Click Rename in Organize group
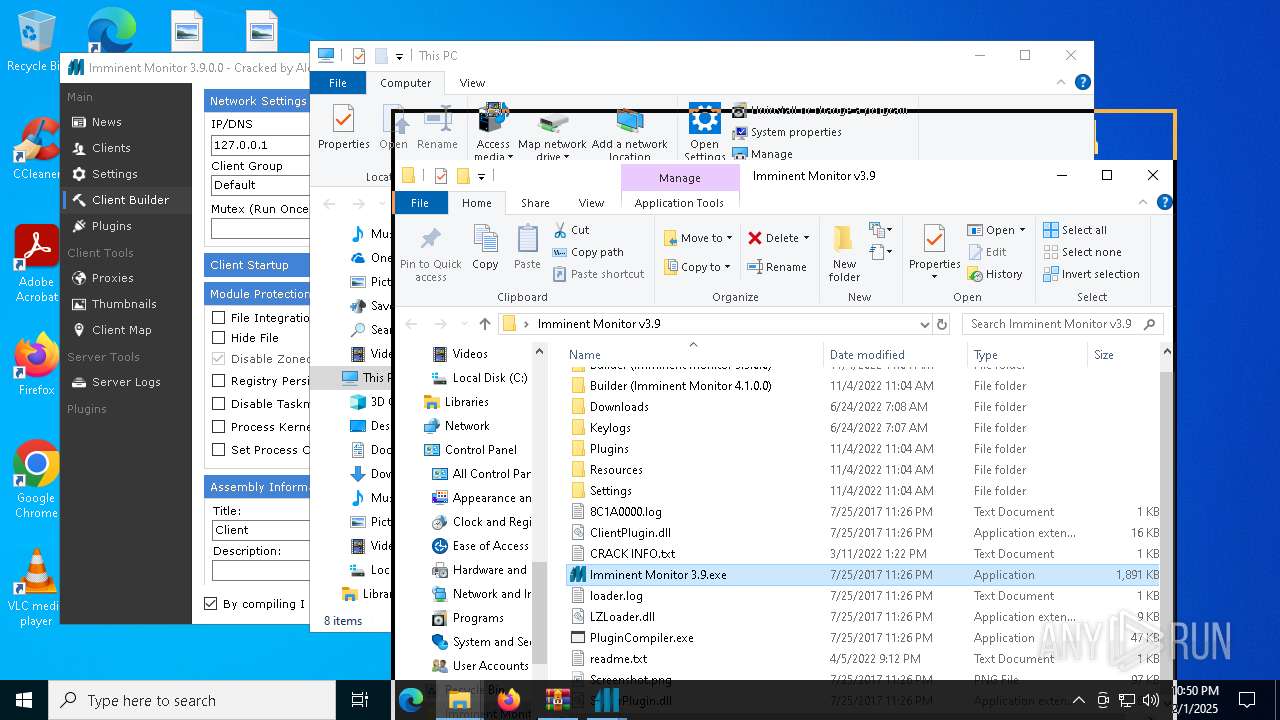This screenshot has height=720, width=1280. [x=777, y=267]
